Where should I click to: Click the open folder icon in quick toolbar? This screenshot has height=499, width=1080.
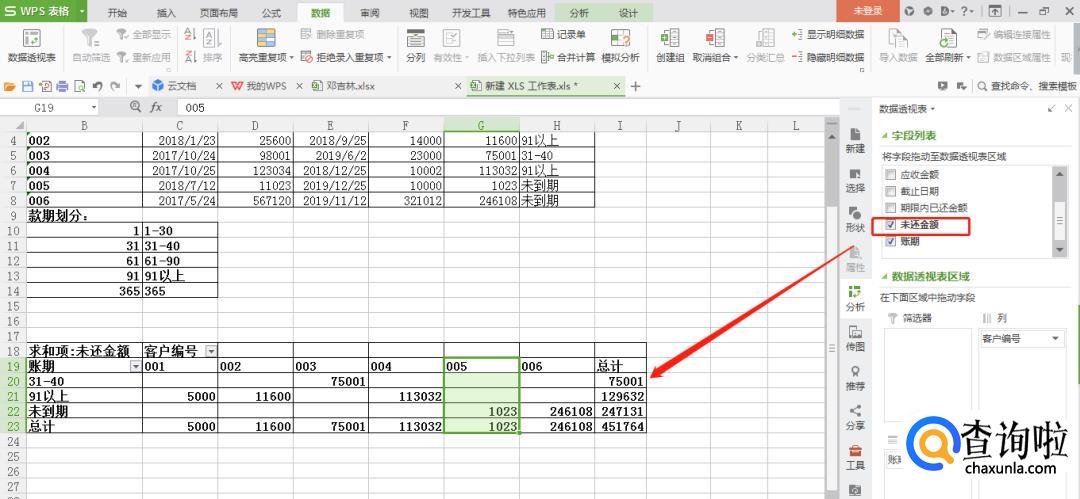[x=10, y=86]
